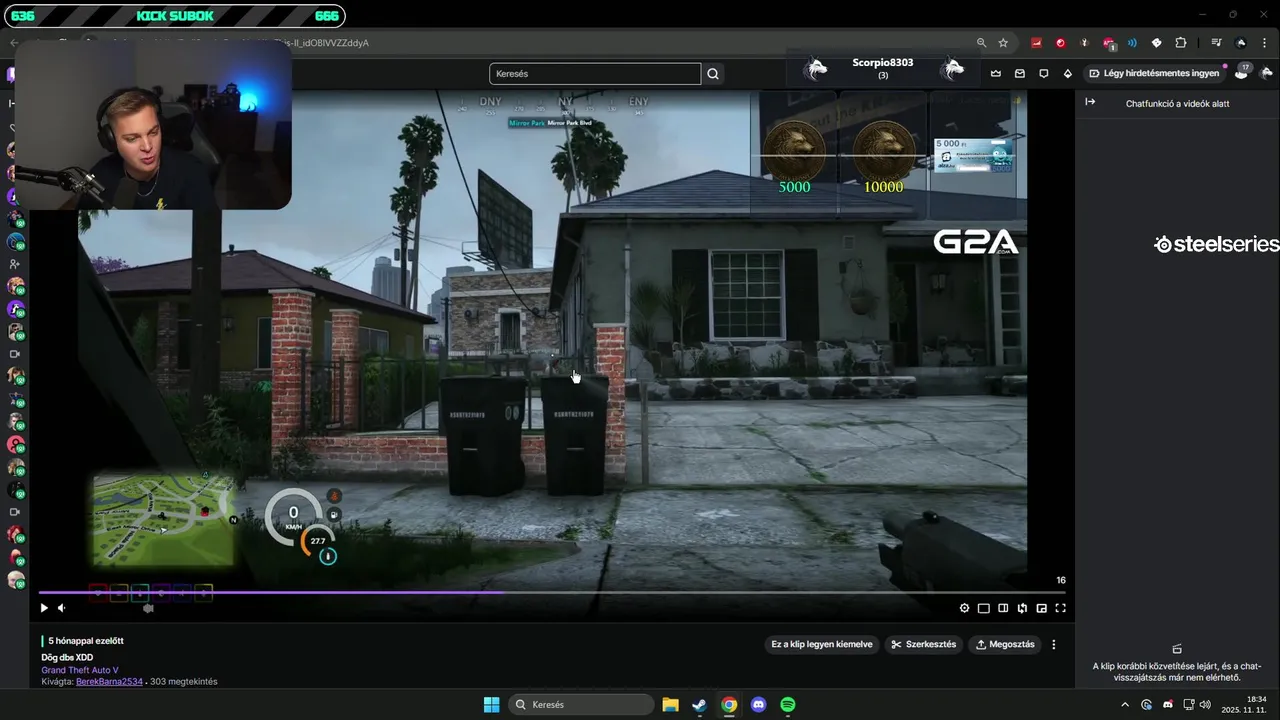Click the followed channels person-plus sidebar icon
The width and height of the screenshot is (1280, 720).
[15, 264]
